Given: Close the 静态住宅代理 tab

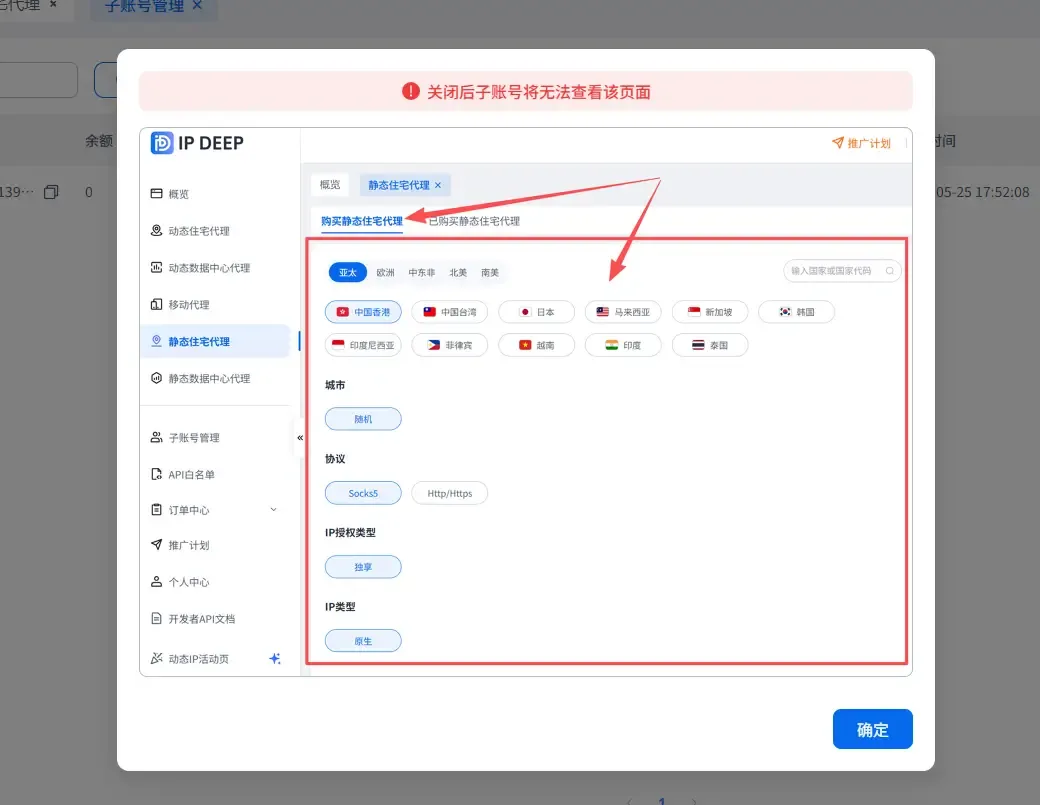Looking at the screenshot, I should [438, 186].
